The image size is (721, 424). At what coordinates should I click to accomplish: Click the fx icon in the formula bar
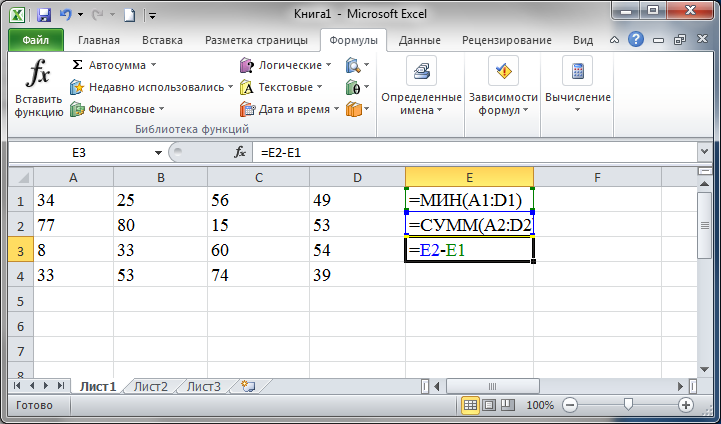point(240,153)
